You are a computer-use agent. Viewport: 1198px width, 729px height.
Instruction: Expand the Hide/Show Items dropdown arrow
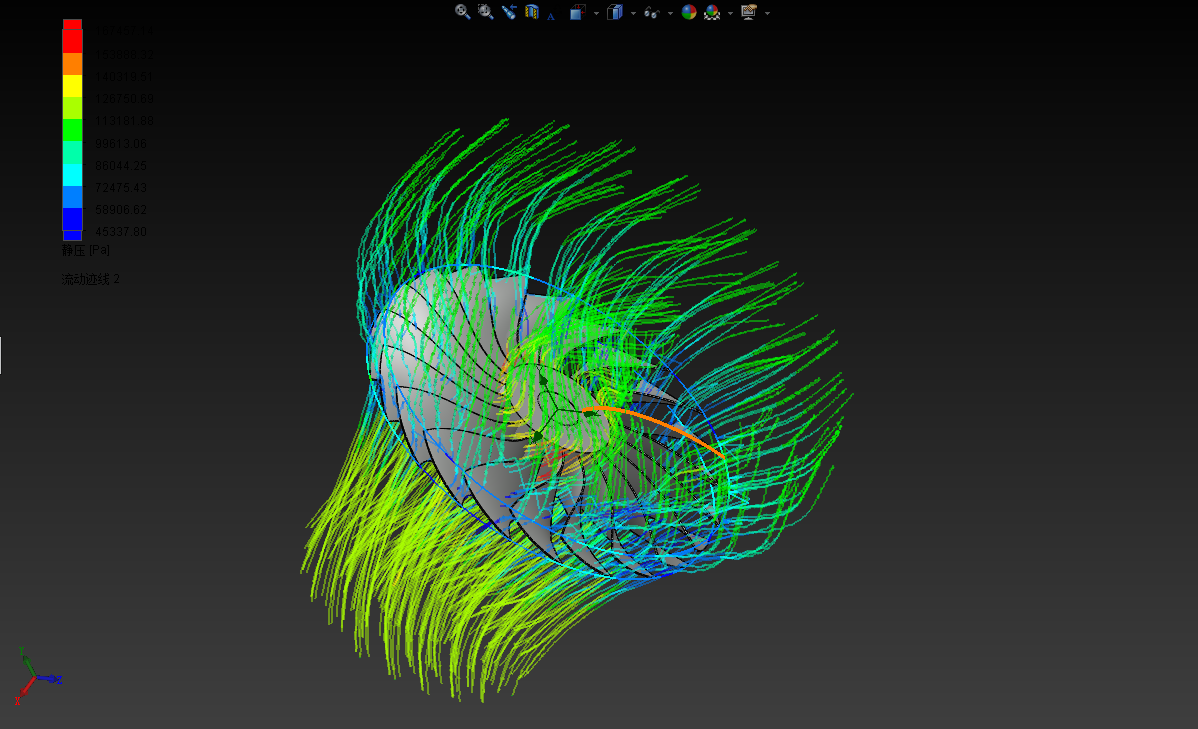coord(670,13)
